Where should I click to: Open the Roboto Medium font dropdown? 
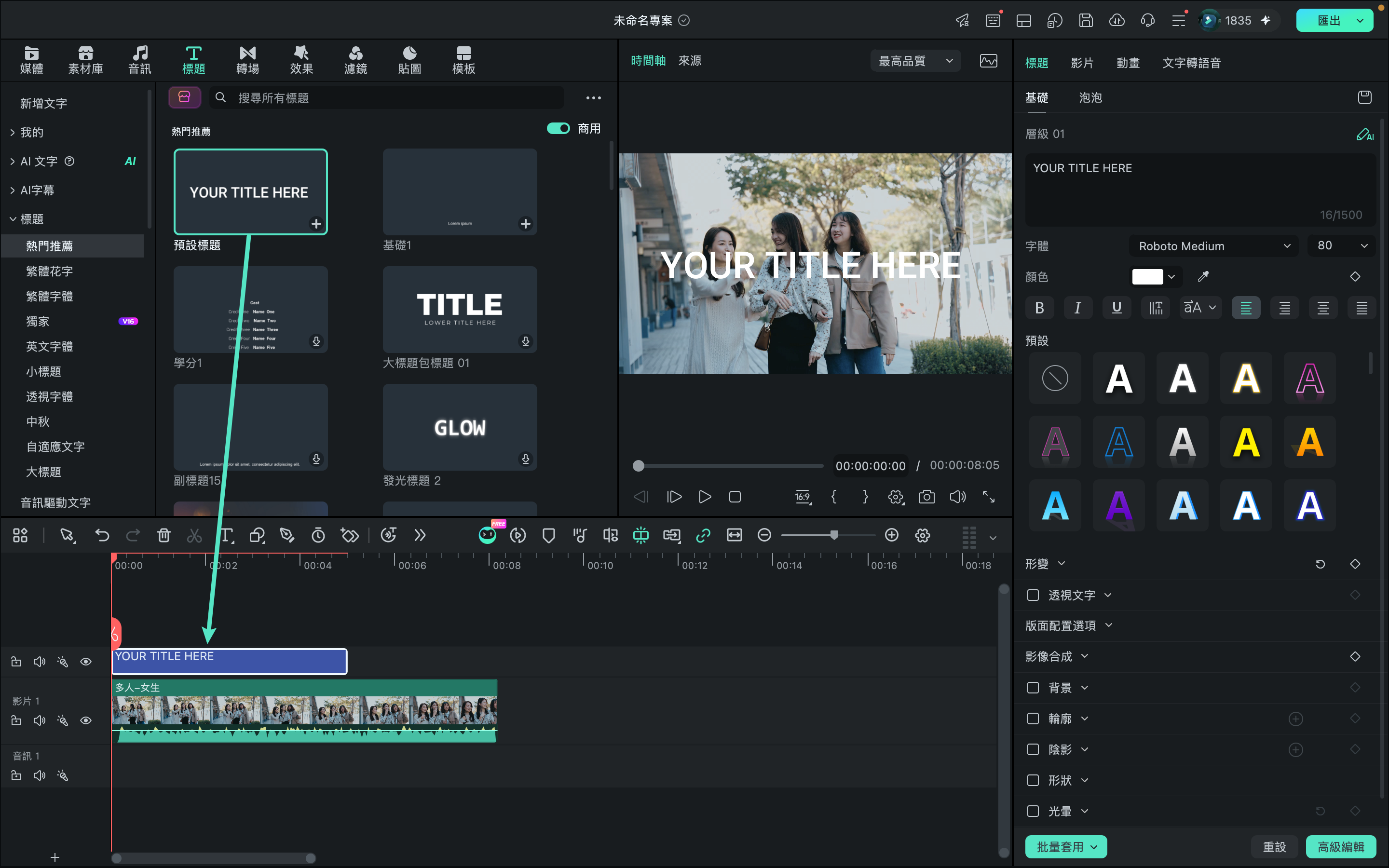click(1213, 246)
